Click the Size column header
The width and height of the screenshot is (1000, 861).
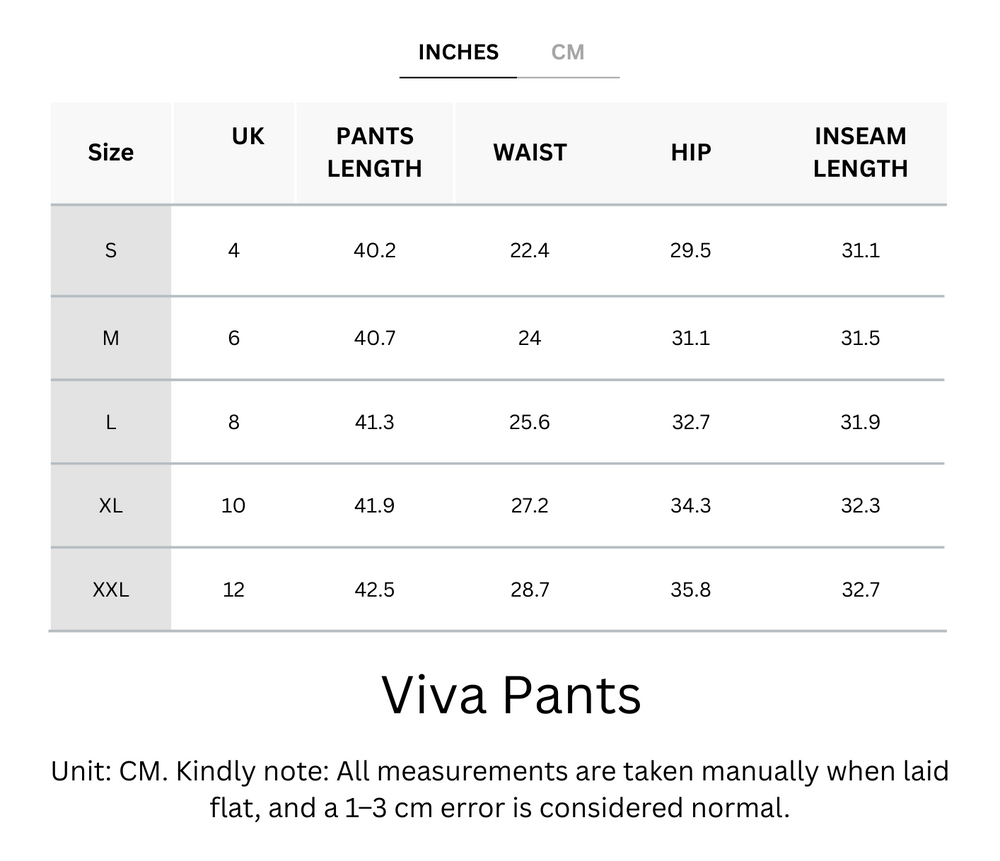[110, 152]
